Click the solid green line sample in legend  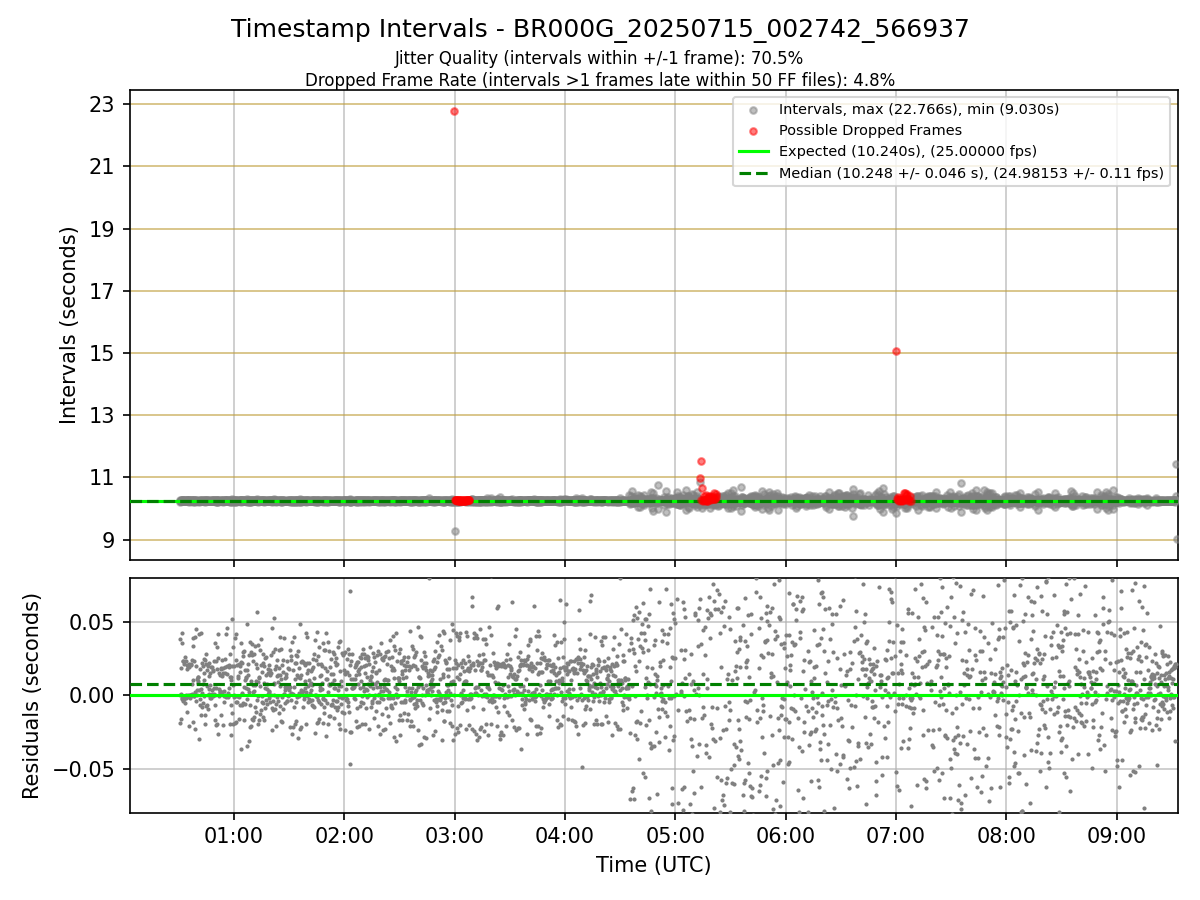(x=753, y=152)
